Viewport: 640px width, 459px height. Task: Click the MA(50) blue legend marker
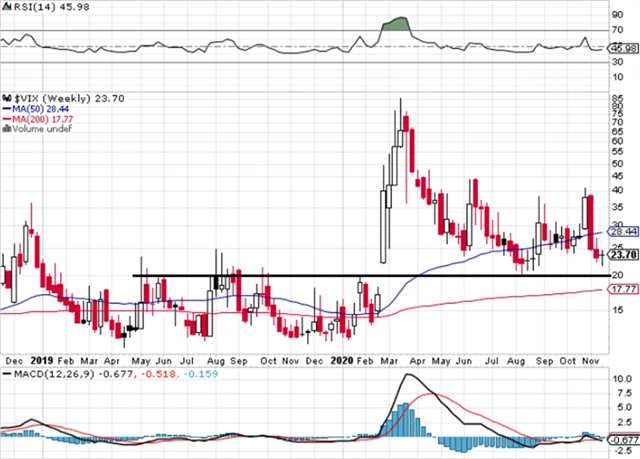(5, 108)
